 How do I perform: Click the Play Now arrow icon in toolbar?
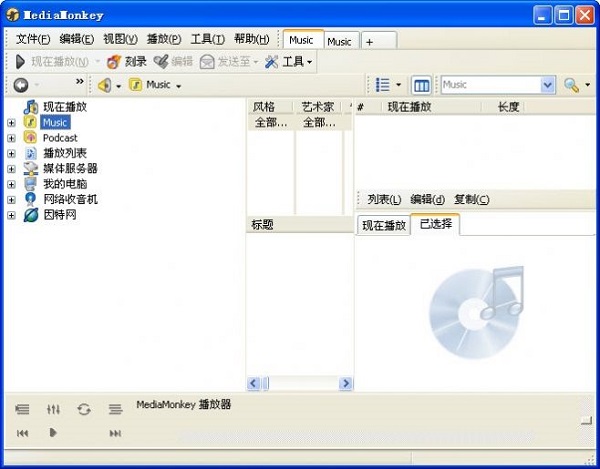coord(20,62)
